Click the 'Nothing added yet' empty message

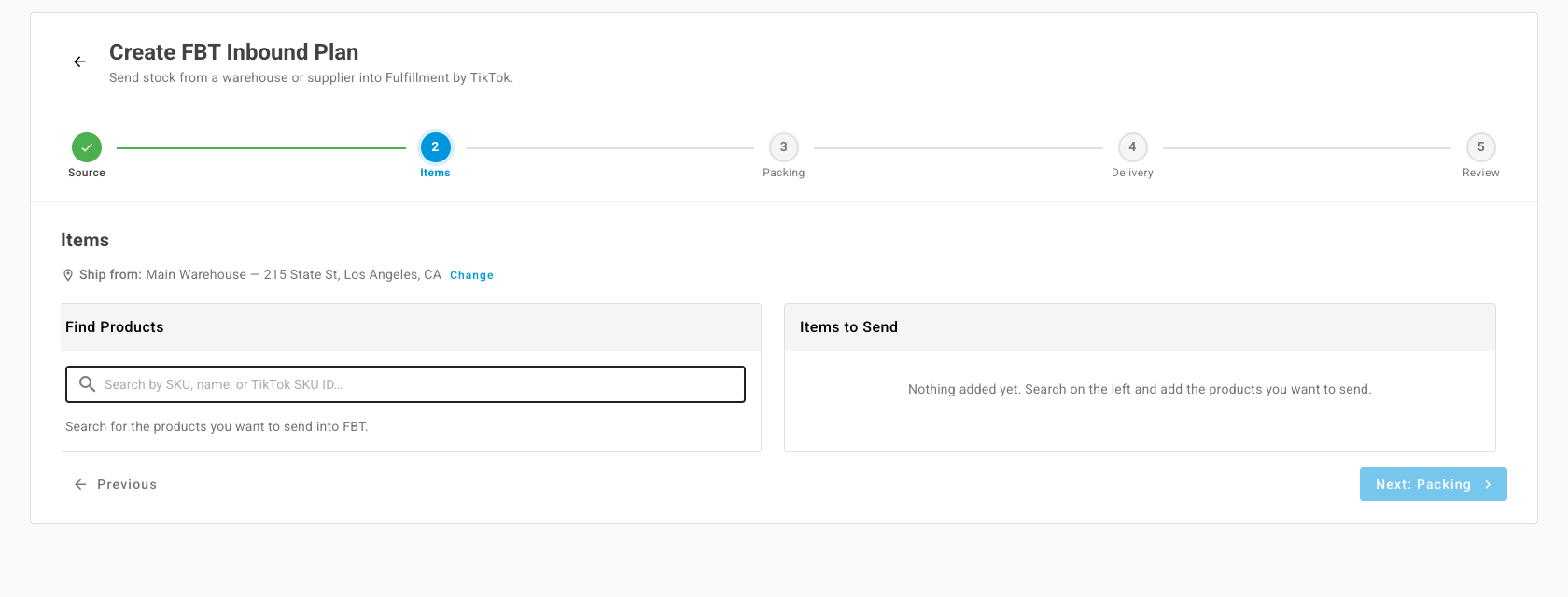pyautogui.click(x=1140, y=389)
